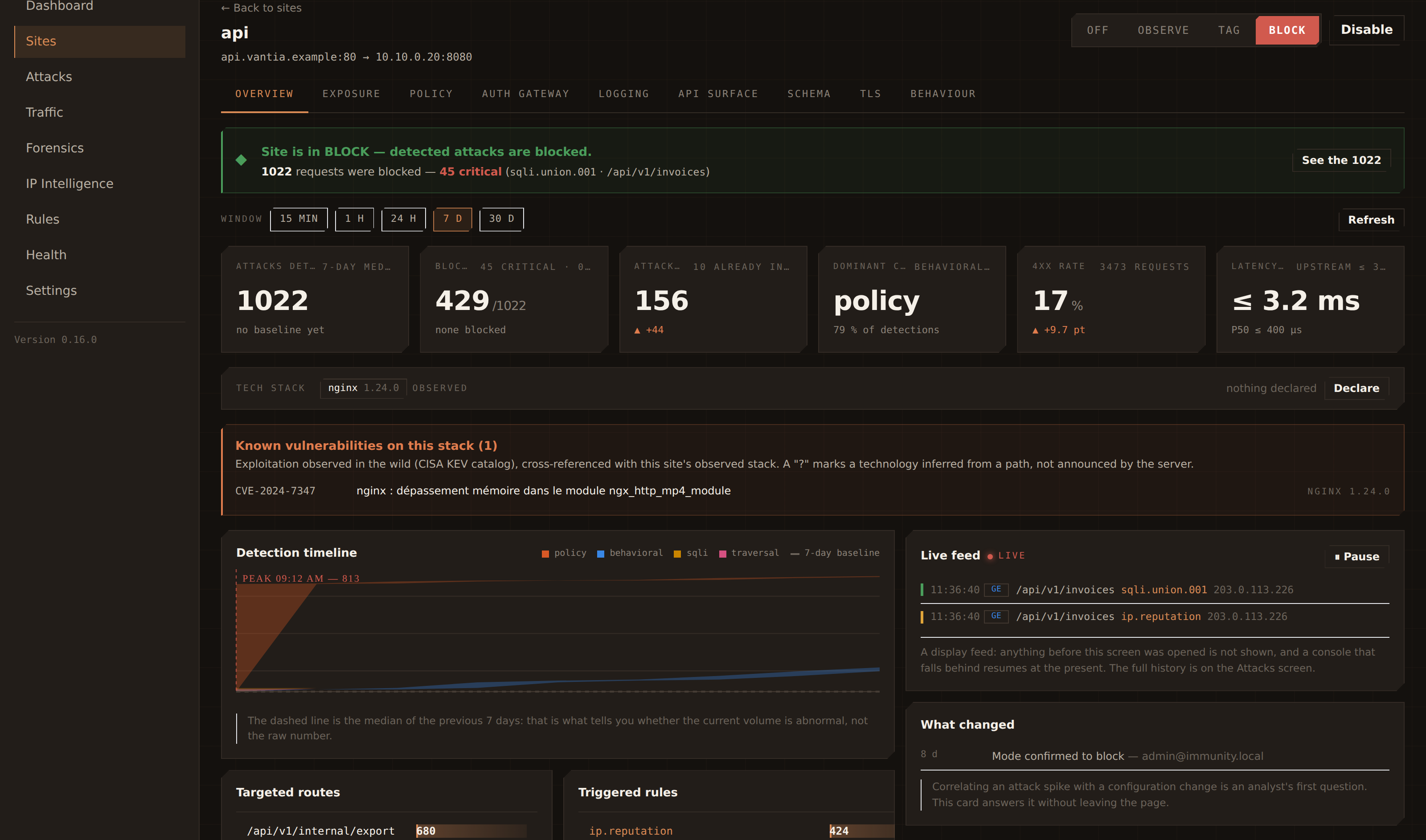This screenshot has width=1426, height=840.
Task: Click the 7-day baseline legend entry
Action: click(x=836, y=553)
